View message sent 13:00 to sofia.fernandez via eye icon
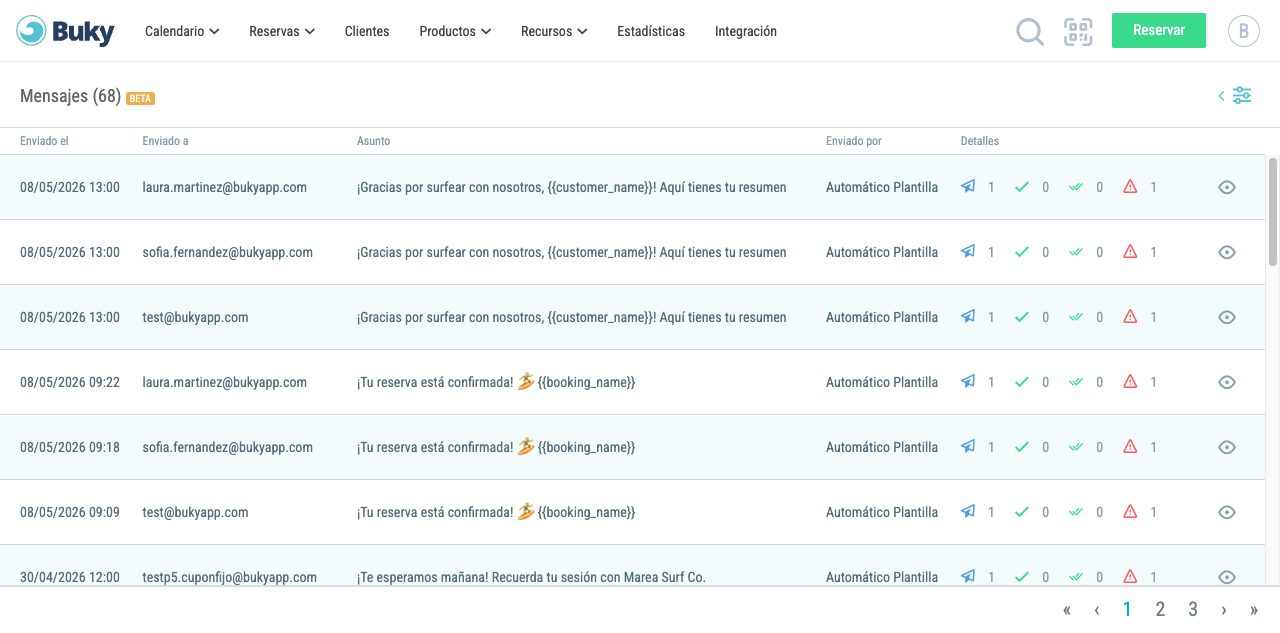Image resolution: width=1280 pixels, height=633 pixels. pos(1227,252)
